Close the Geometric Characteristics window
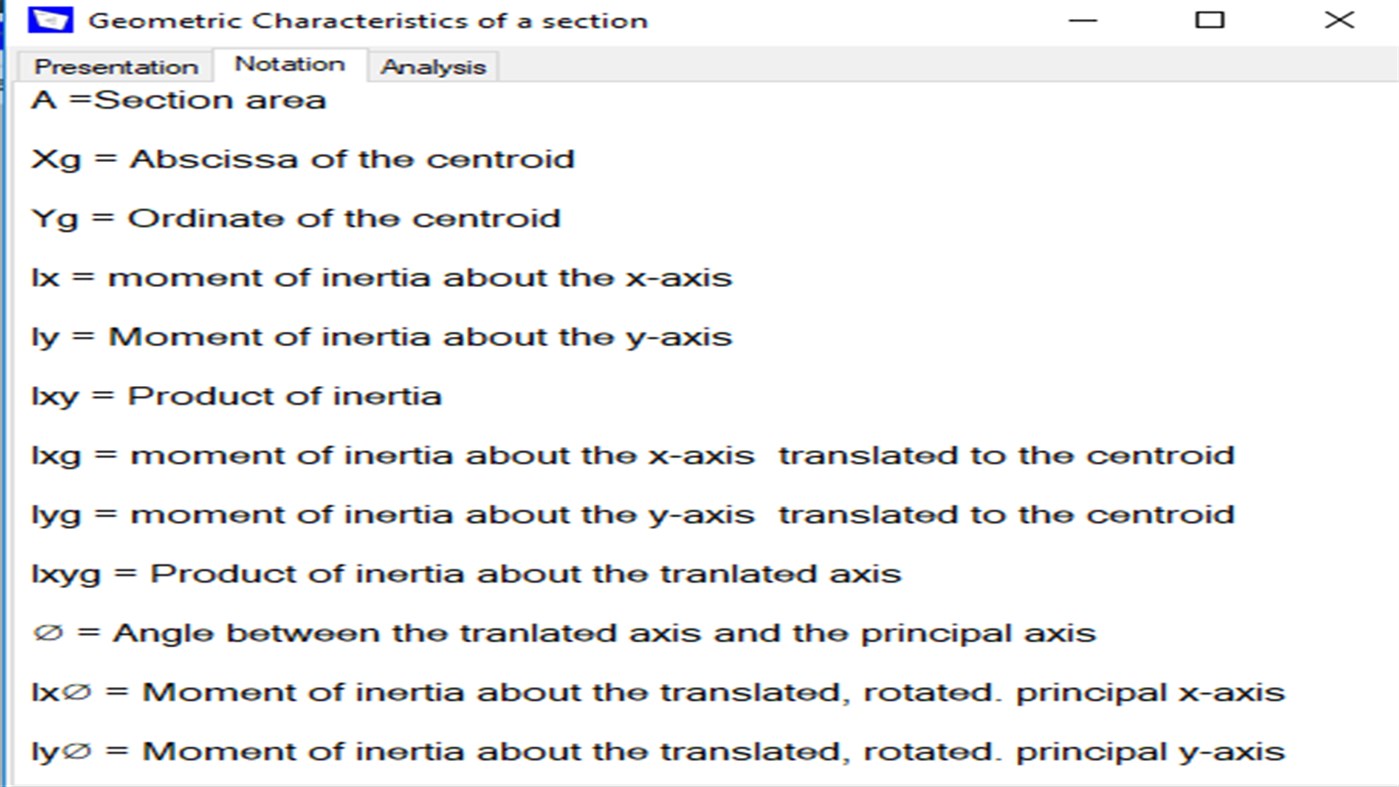Viewport: 1399px width, 787px height. click(1338, 20)
